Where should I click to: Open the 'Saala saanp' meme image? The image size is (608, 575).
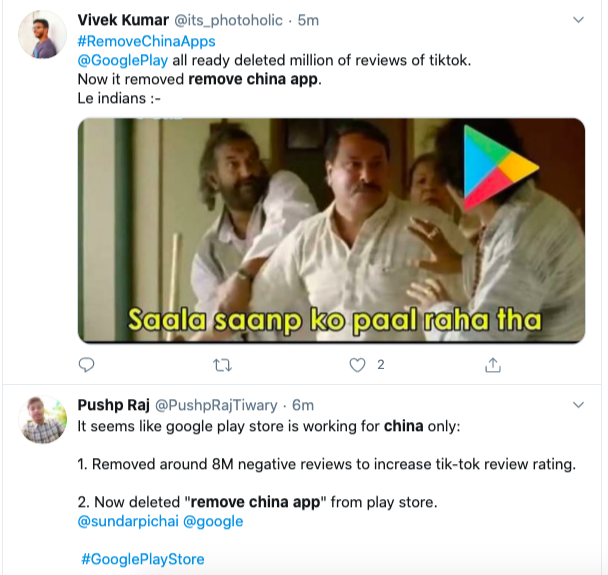click(331, 231)
